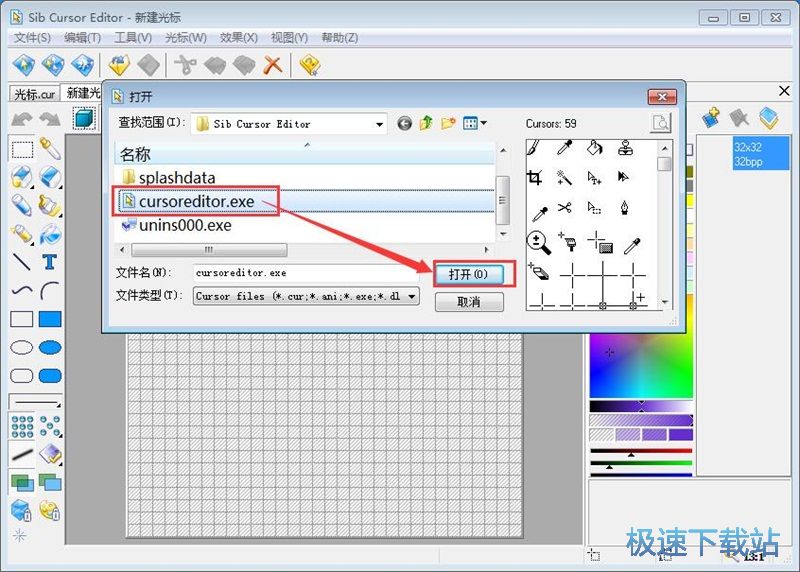Toggle the dotted pattern brush option
Image resolution: width=800 pixels, height=572 pixels.
[x=22, y=426]
